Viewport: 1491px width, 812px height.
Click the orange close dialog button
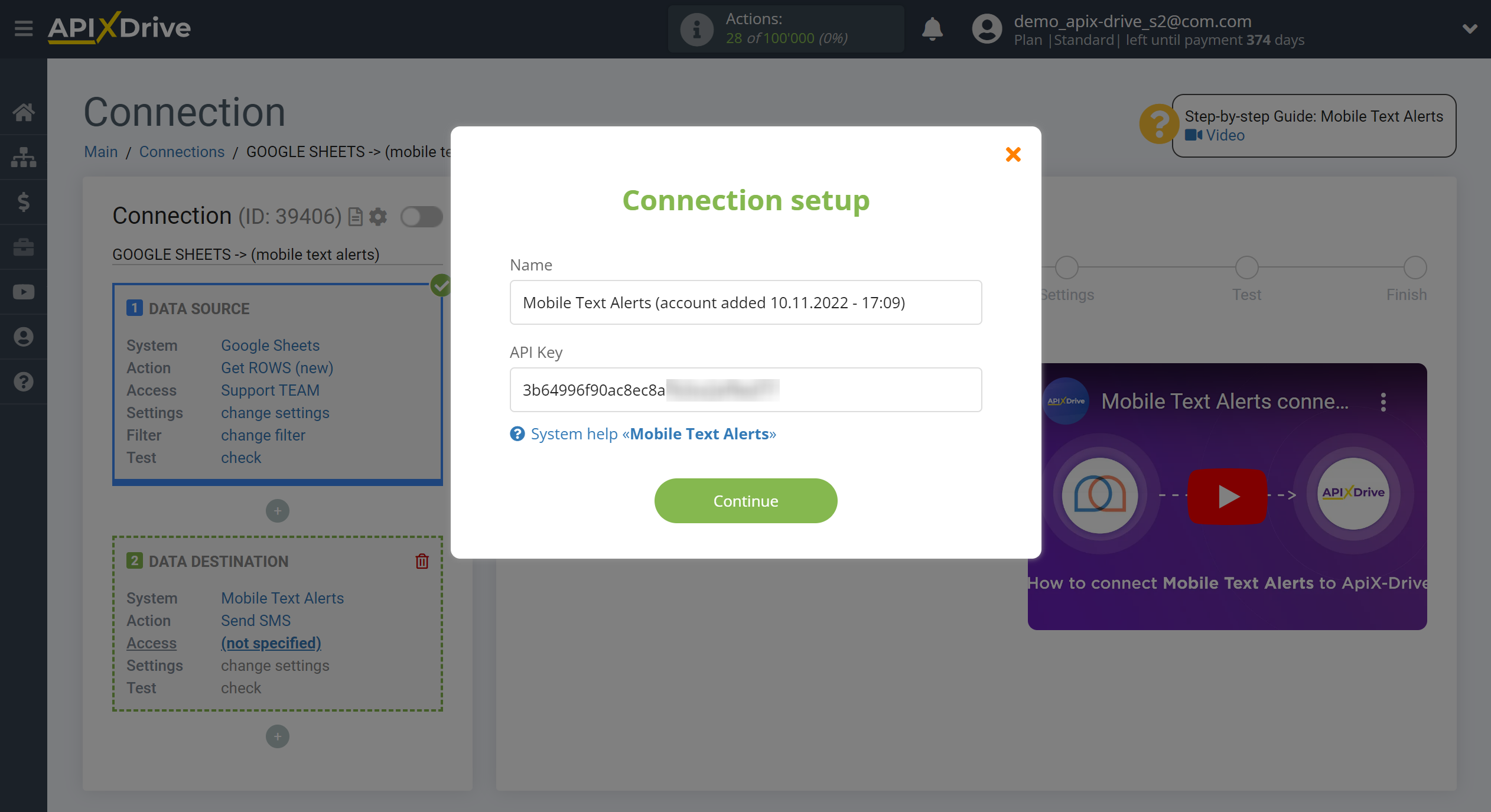coord(1013,154)
